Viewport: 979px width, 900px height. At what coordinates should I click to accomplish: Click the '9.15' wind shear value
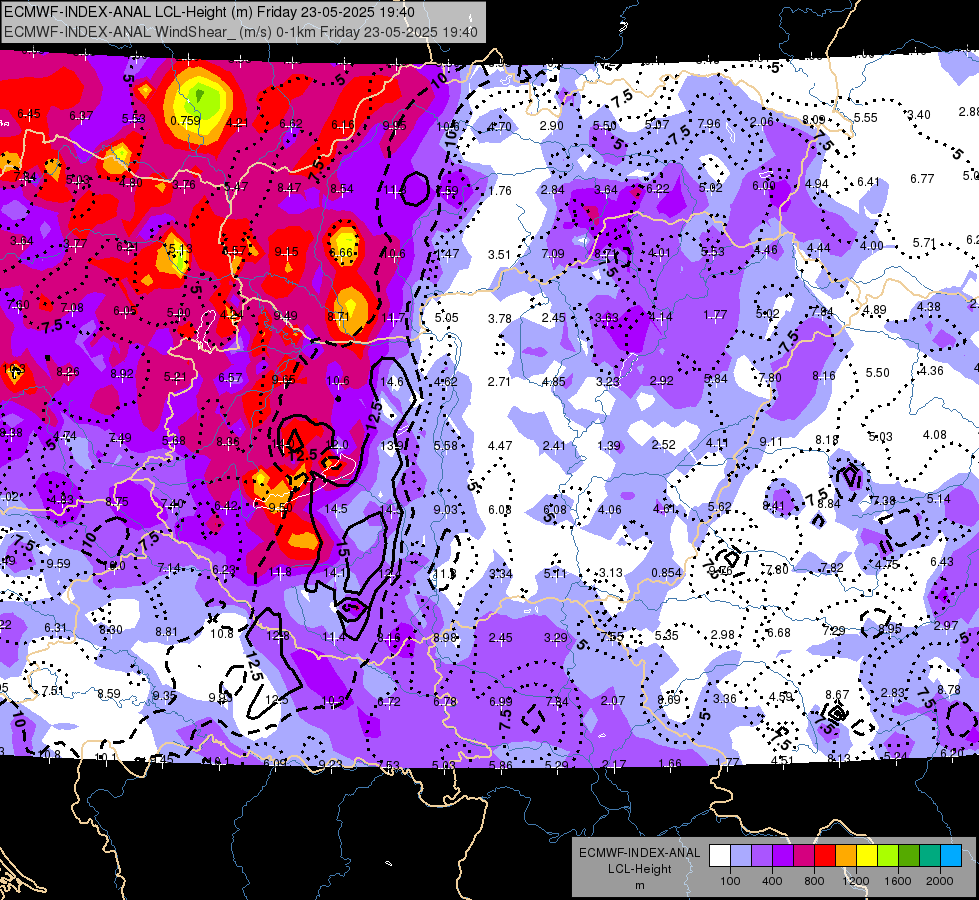(x=286, y=252)
